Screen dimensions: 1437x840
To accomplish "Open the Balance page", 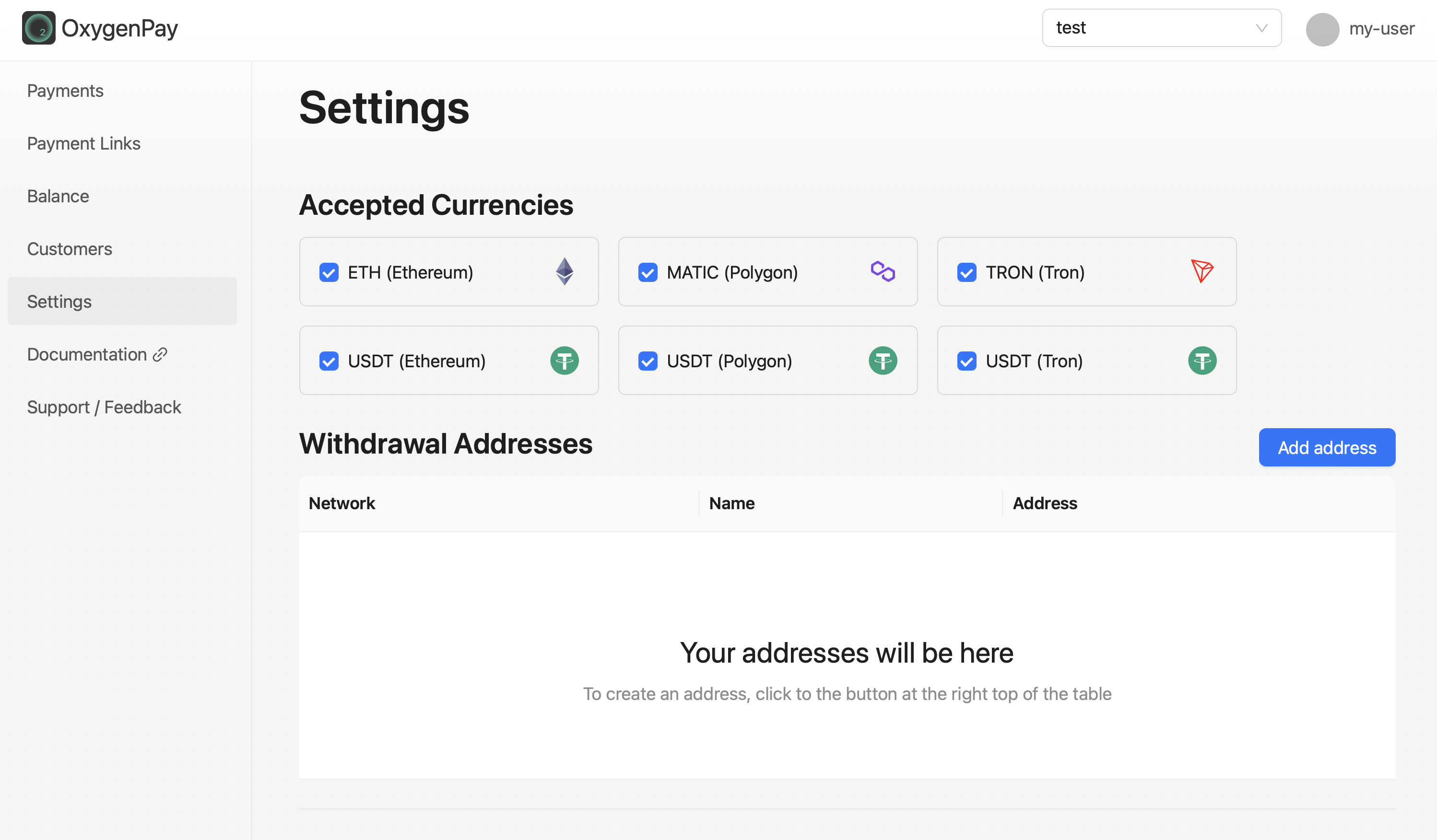I will [x=122, y=196].
